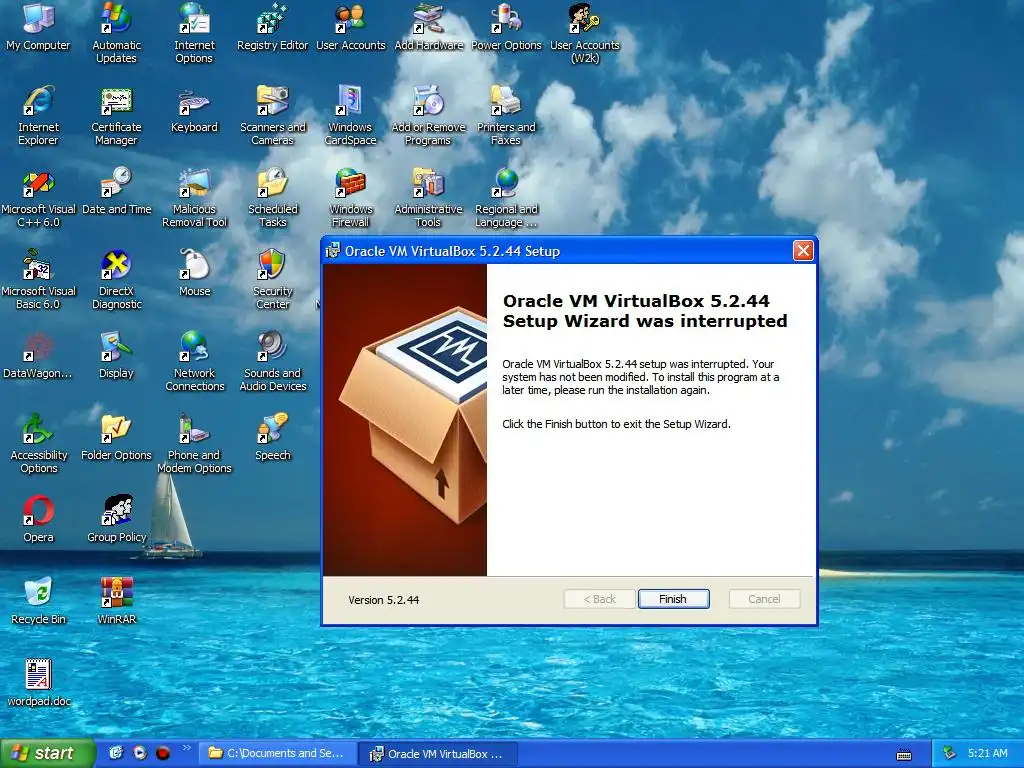Select the Internet Explorer desktop icon
Viewport: 1024px width, 768px height.
38,116
